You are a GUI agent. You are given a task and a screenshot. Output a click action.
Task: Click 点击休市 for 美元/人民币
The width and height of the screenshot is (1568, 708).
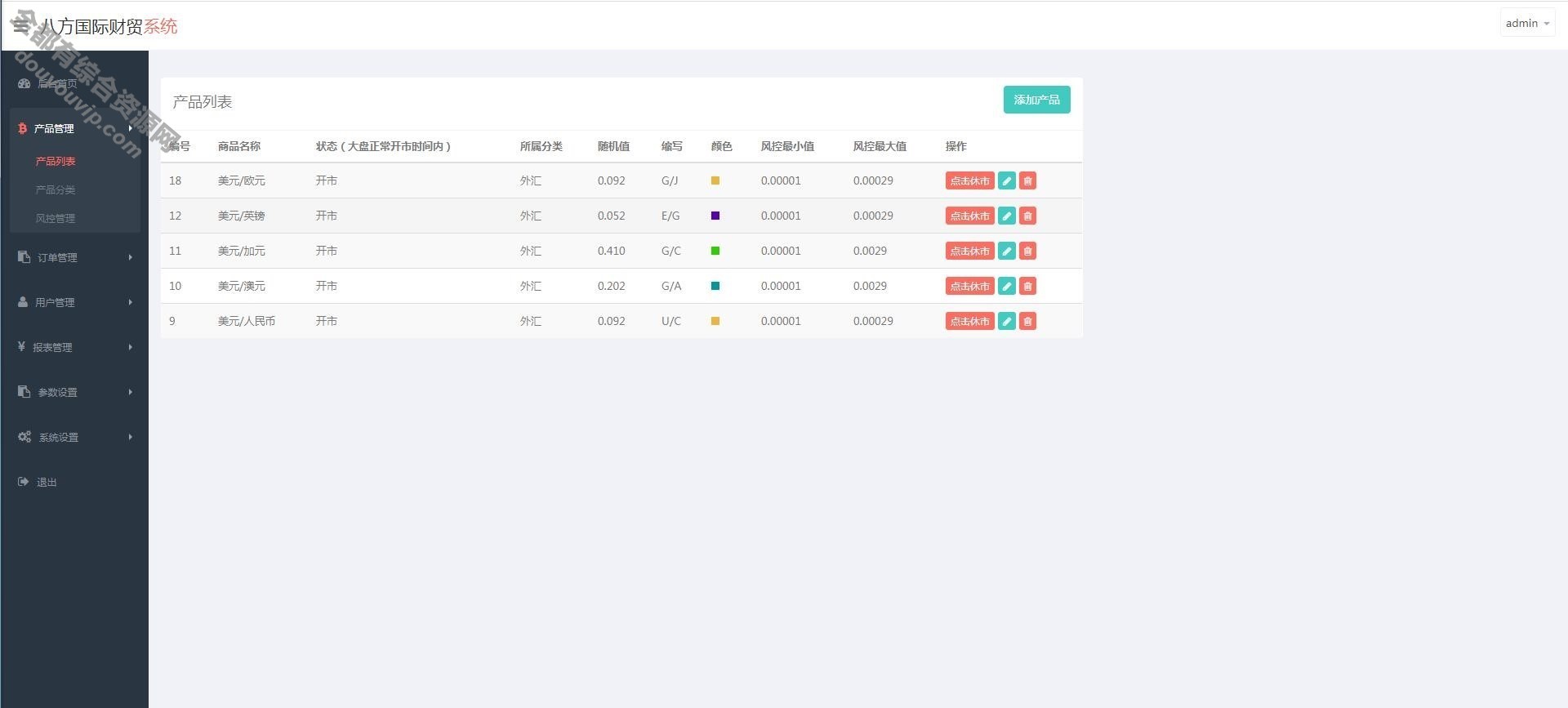point(969,321)
